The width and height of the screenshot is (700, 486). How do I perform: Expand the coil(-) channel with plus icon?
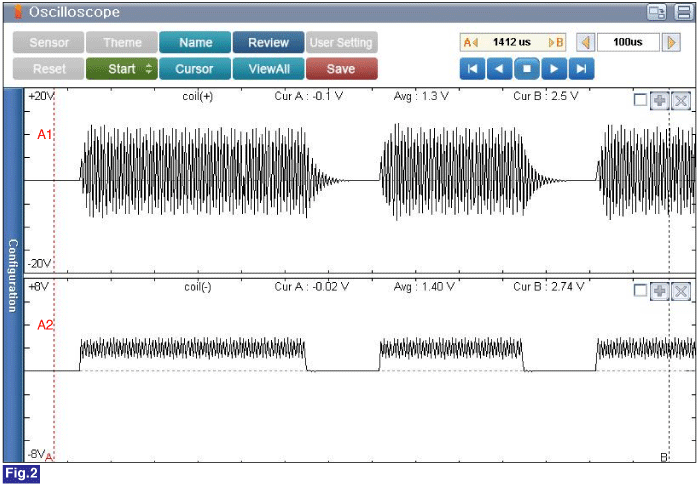[659, 292]
